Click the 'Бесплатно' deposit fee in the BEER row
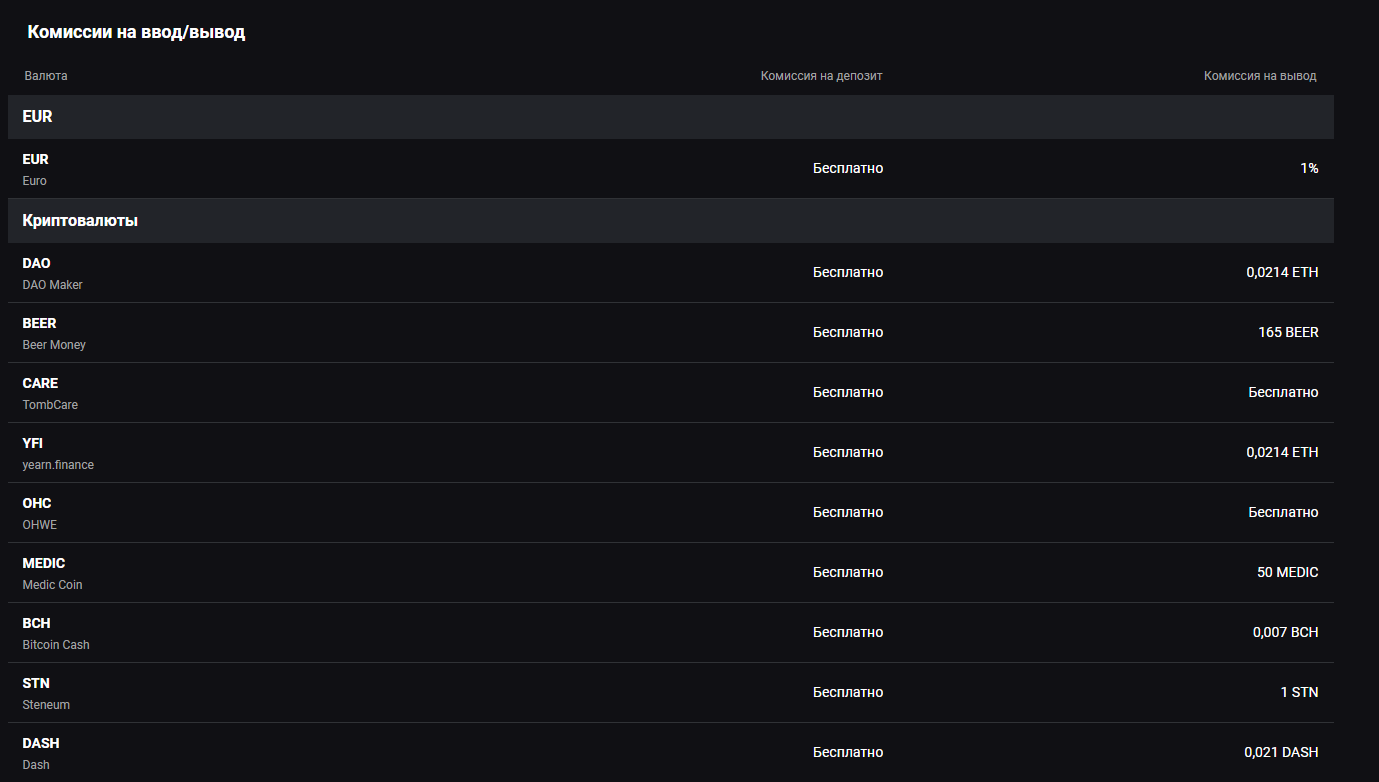 pyautogui.click(x=848, y=332)
